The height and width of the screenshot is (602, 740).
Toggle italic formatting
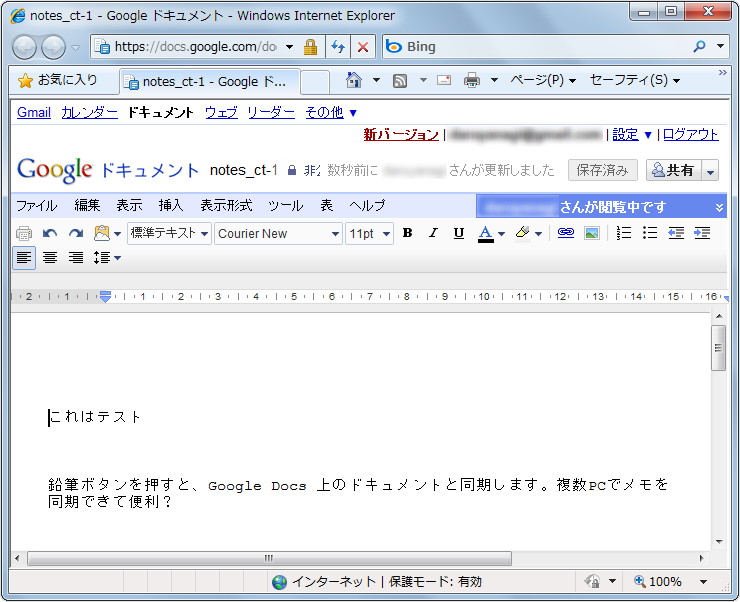(x=433, y=233)
